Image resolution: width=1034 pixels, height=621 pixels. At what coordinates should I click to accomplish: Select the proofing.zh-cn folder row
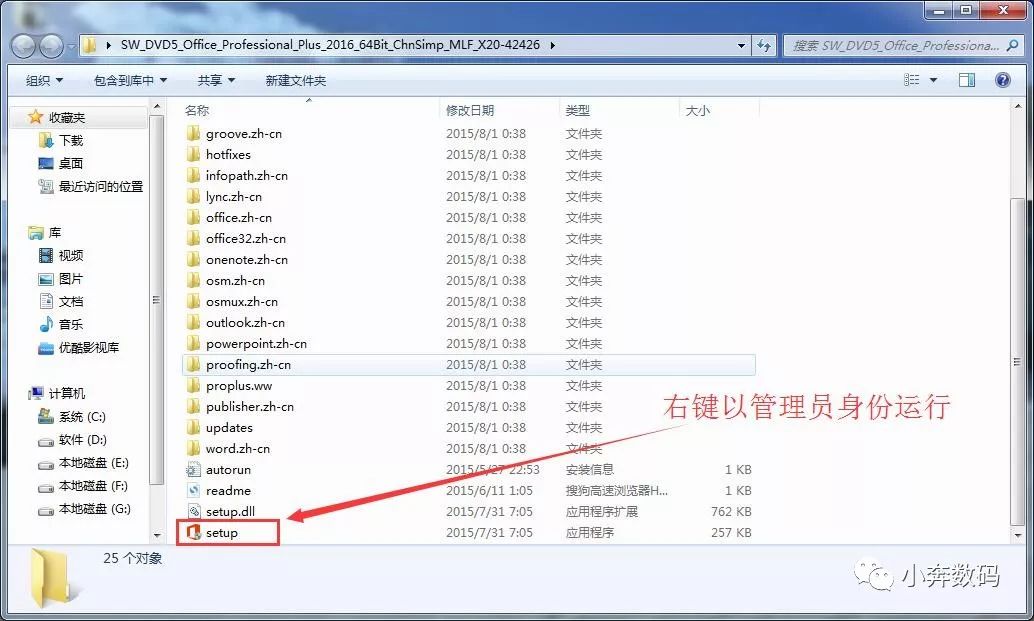(x=469, y=365)
